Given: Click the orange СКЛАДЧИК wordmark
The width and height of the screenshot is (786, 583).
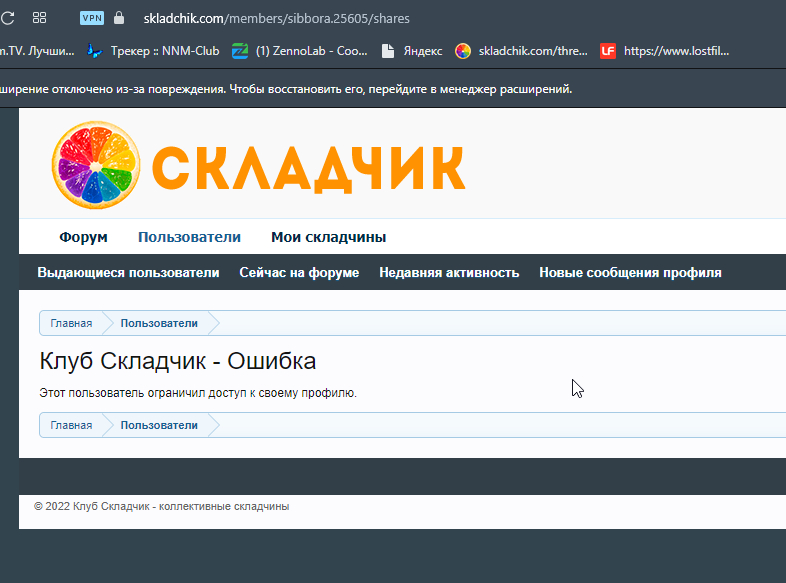Looking at the screenshot, I should [308, 169].
